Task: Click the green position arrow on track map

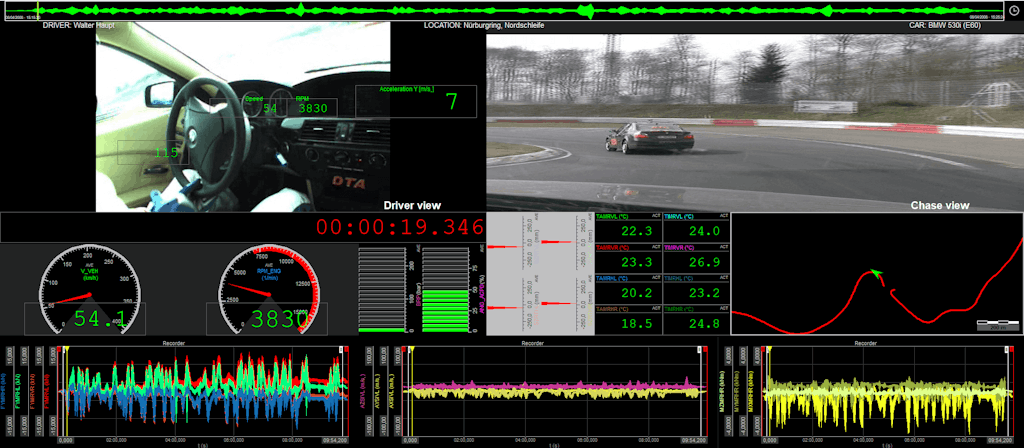Action: tap(875, 273)
